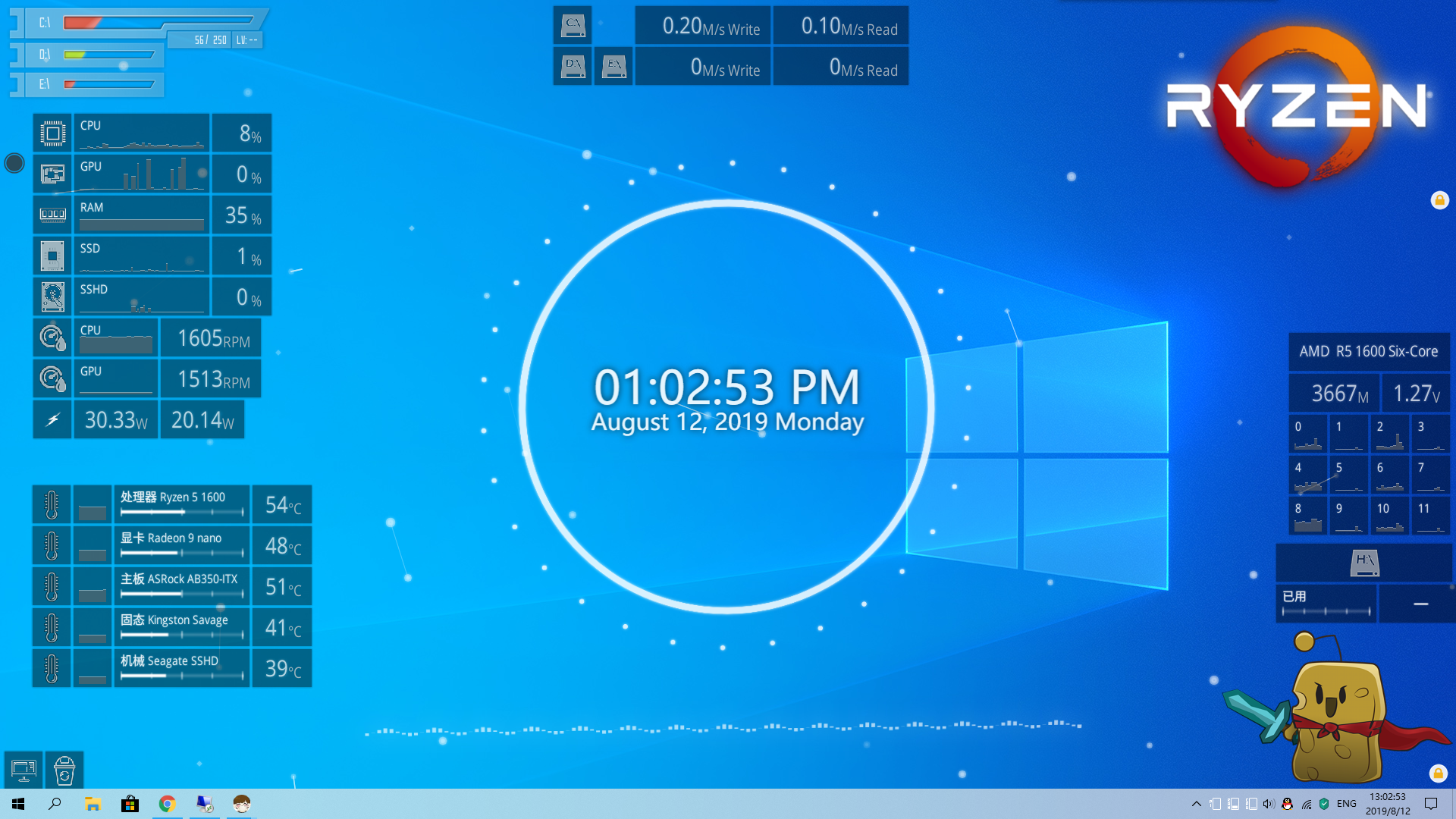This screenshot has width=1456, height=819.
Task: Toggle the lock icon beside cartoon character
Action: click(x=1438, y=773)
